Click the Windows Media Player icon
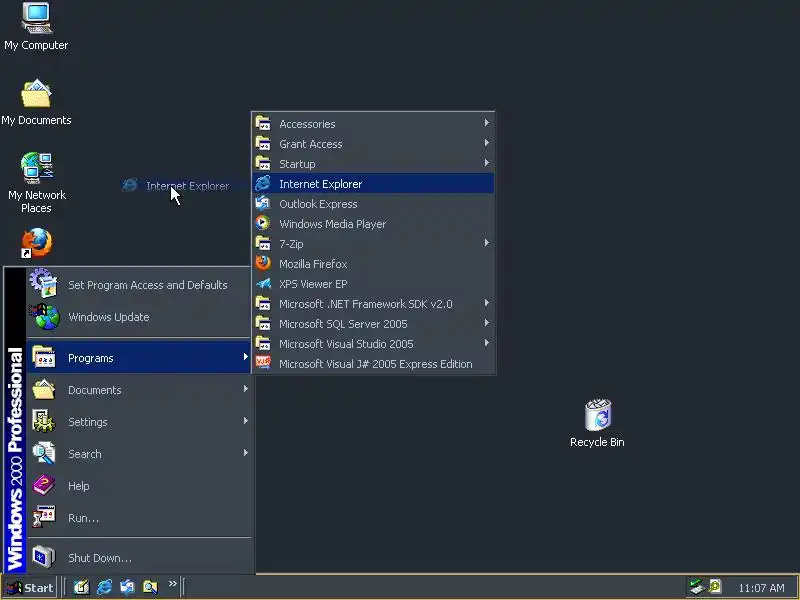The image size is (800, 600). 263,223
